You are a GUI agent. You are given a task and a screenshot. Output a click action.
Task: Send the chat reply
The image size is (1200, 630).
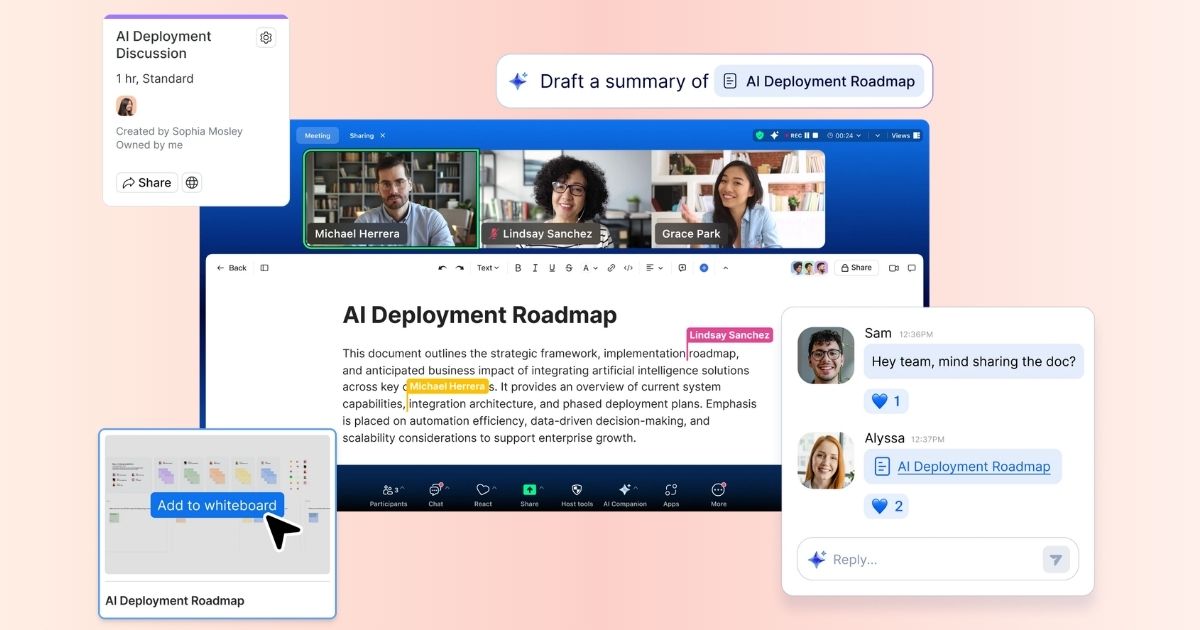click(1055, 559)
